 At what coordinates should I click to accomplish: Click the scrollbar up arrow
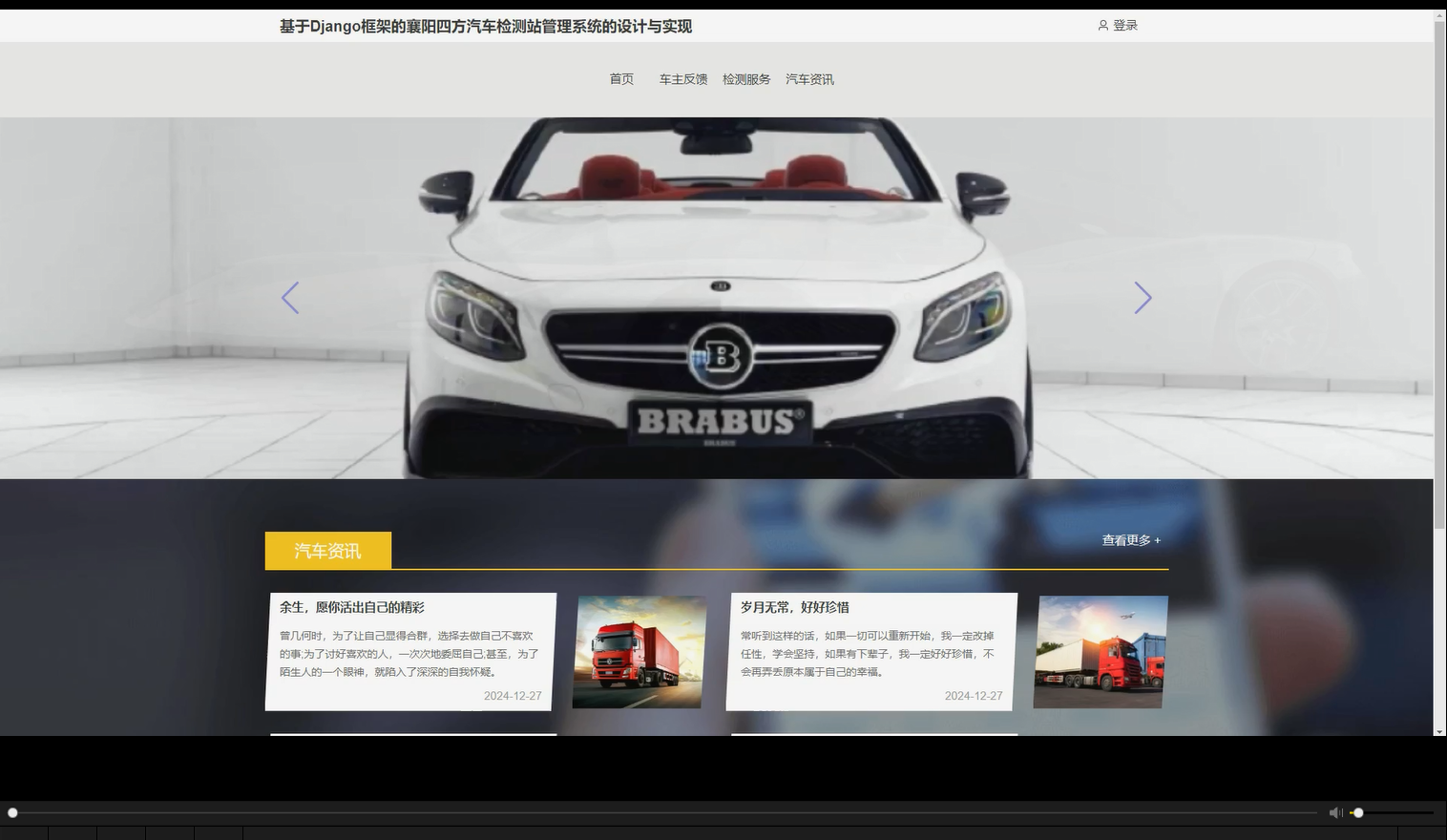click(1440, 15)
